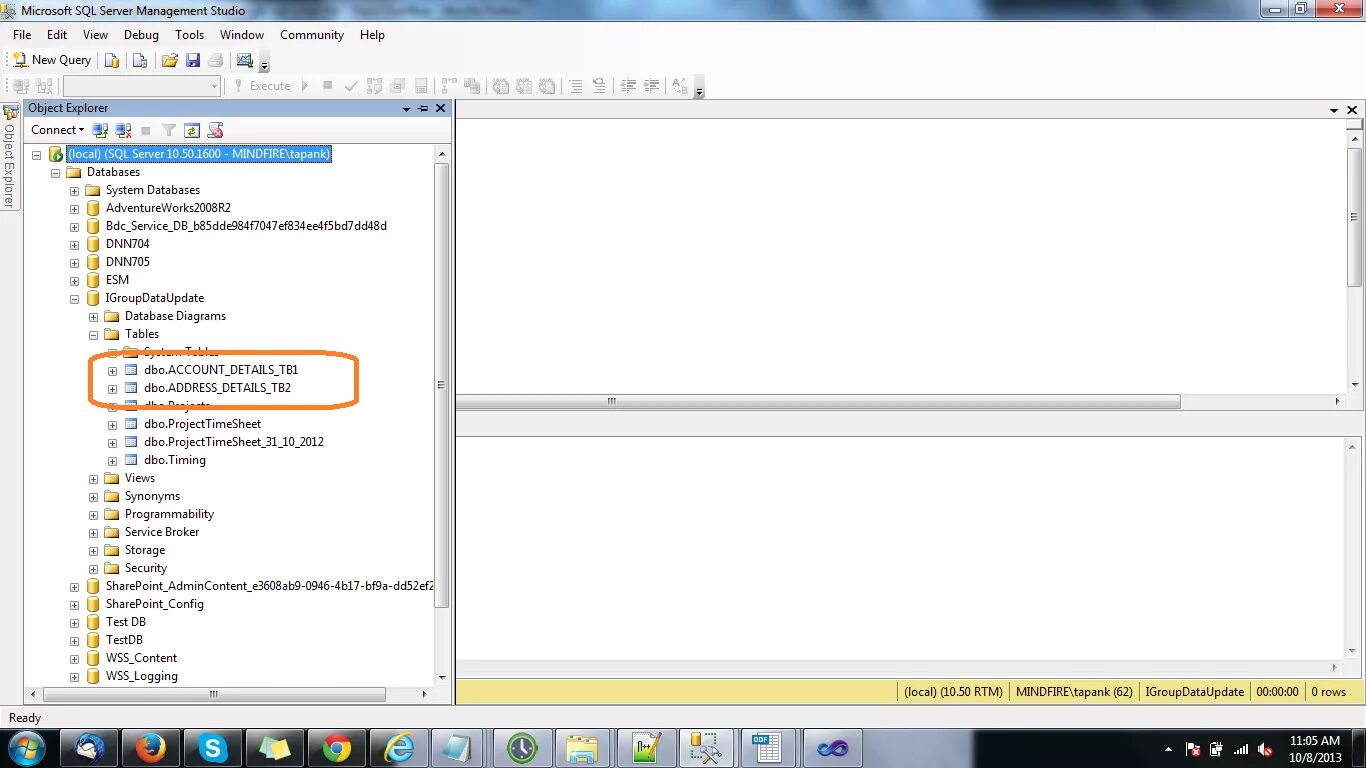
Task: Open the Connect dropdown in Object Explorer
Action: tap(57, 130)
